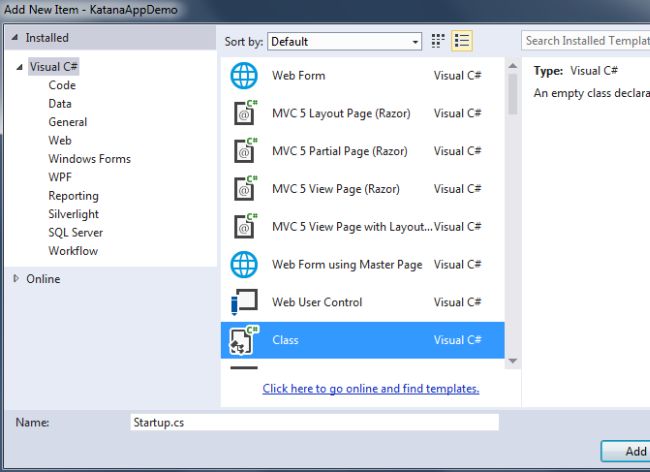Collapse the Installed section
The image size is (650, 472).
pyautogui.click(x=15, y=38)
